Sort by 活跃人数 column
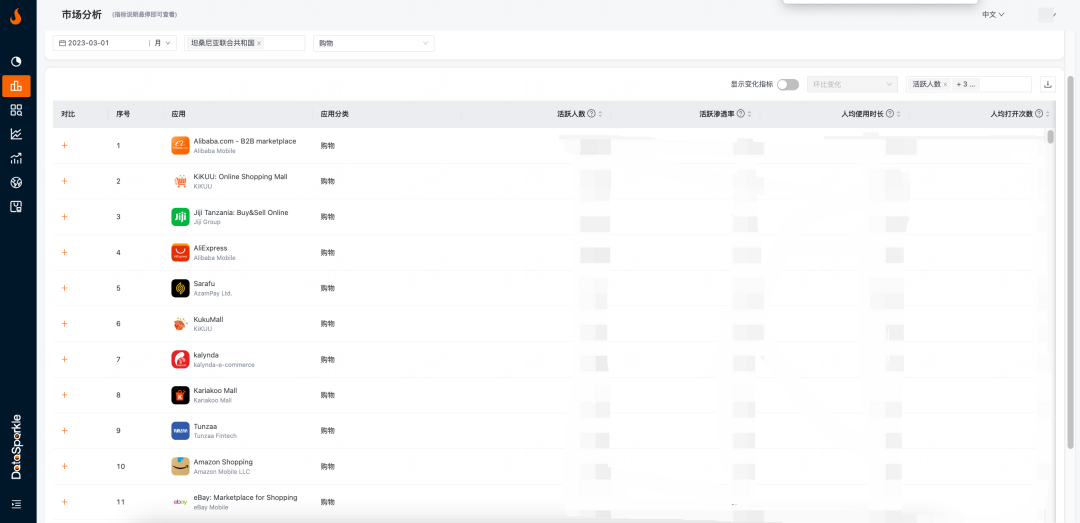 [600, 114]
